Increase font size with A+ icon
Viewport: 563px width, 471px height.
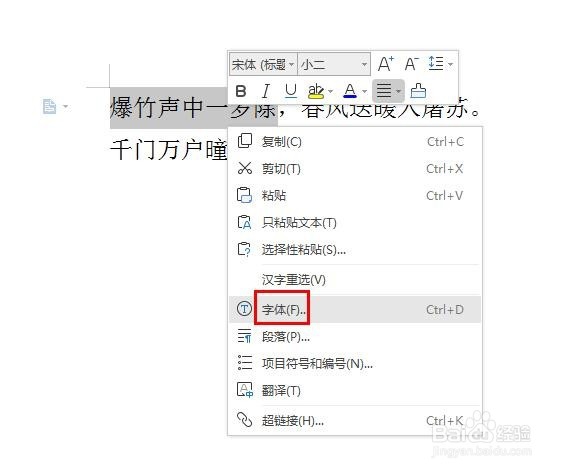386,64
